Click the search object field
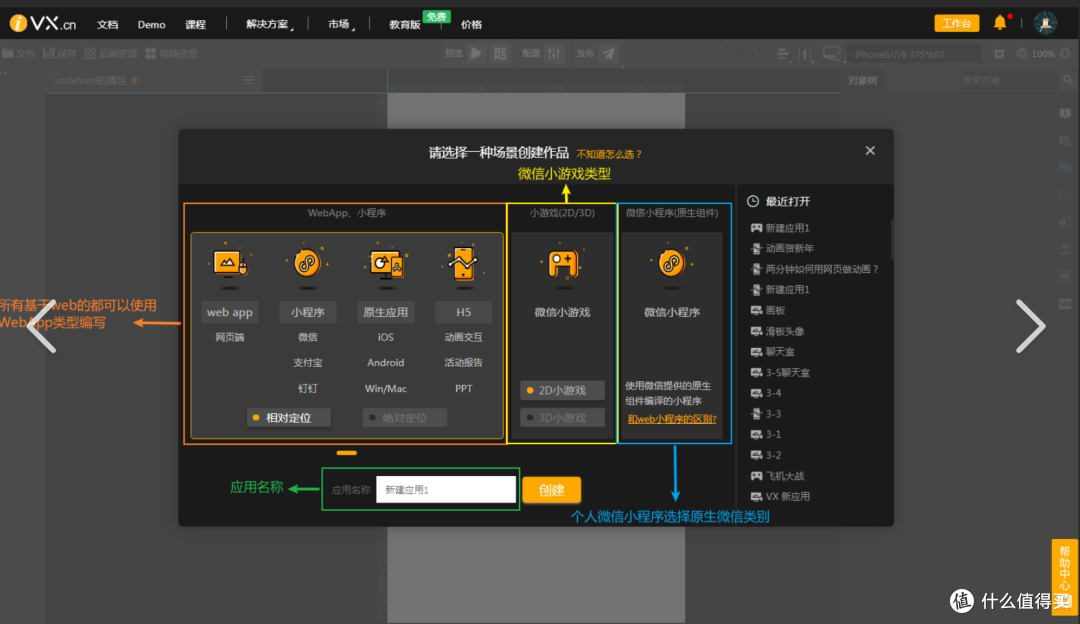 1008,80
